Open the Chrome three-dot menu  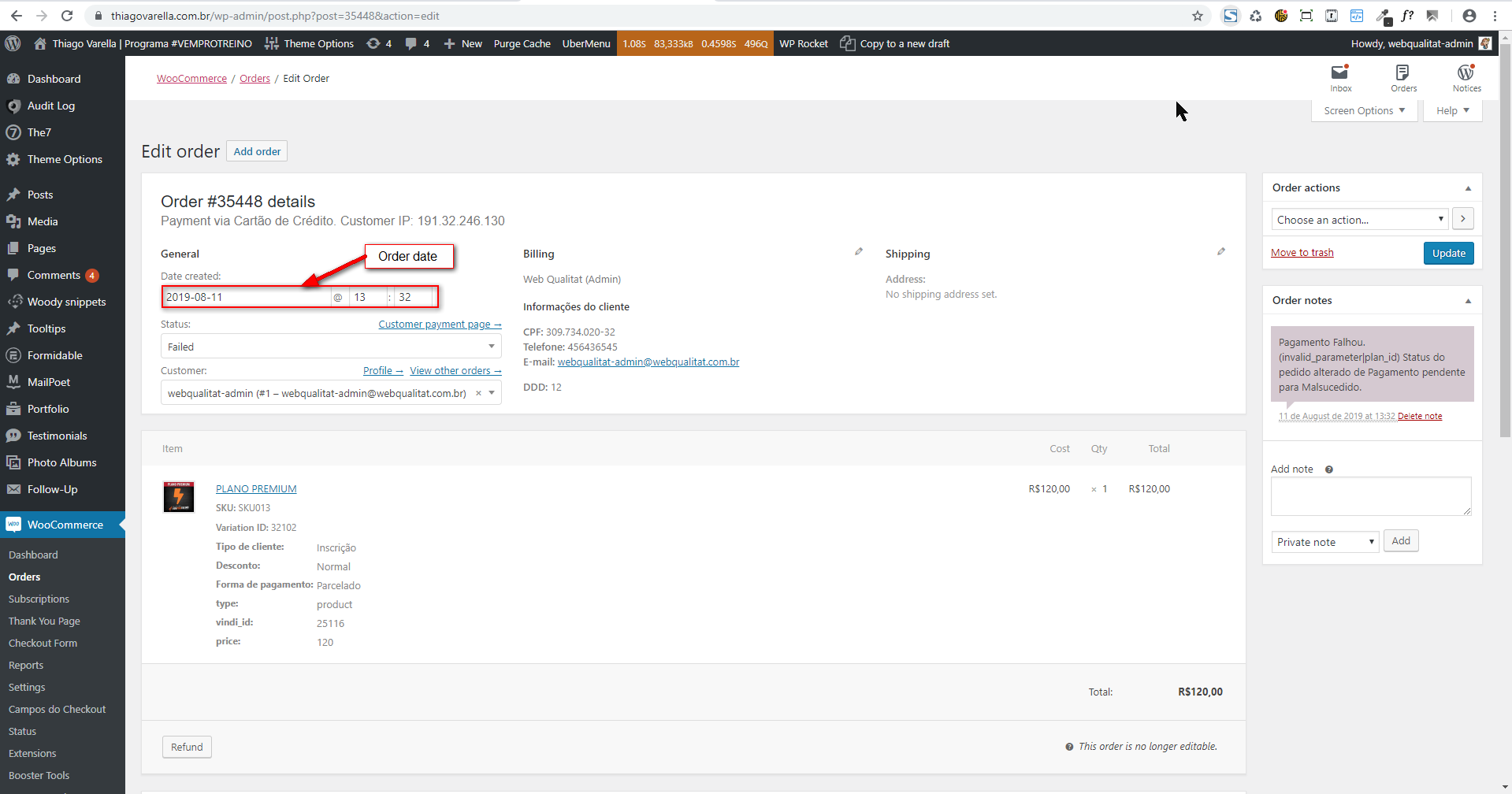[1495, 16]
